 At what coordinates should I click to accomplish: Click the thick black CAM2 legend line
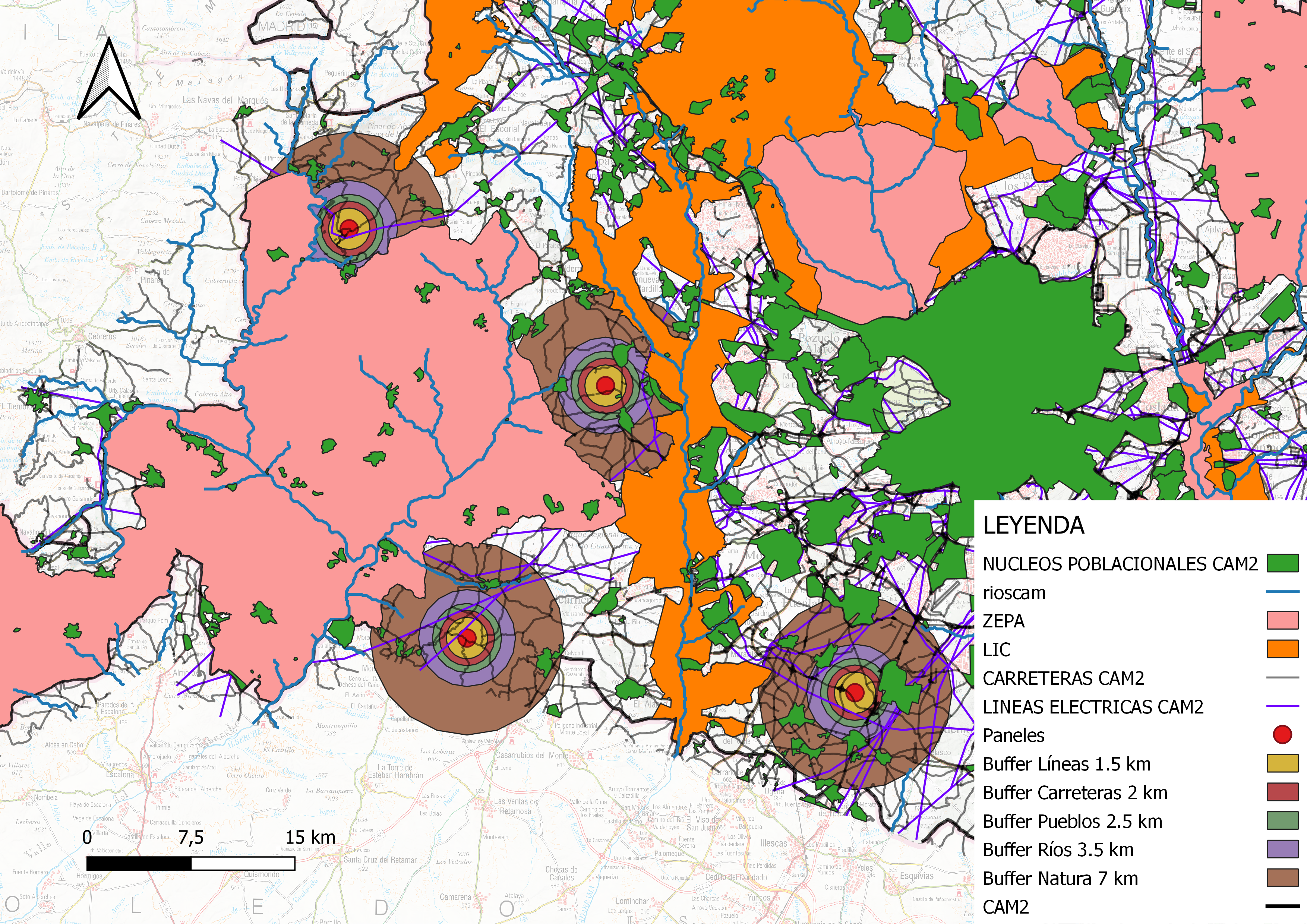click(x=1282, y=906)
